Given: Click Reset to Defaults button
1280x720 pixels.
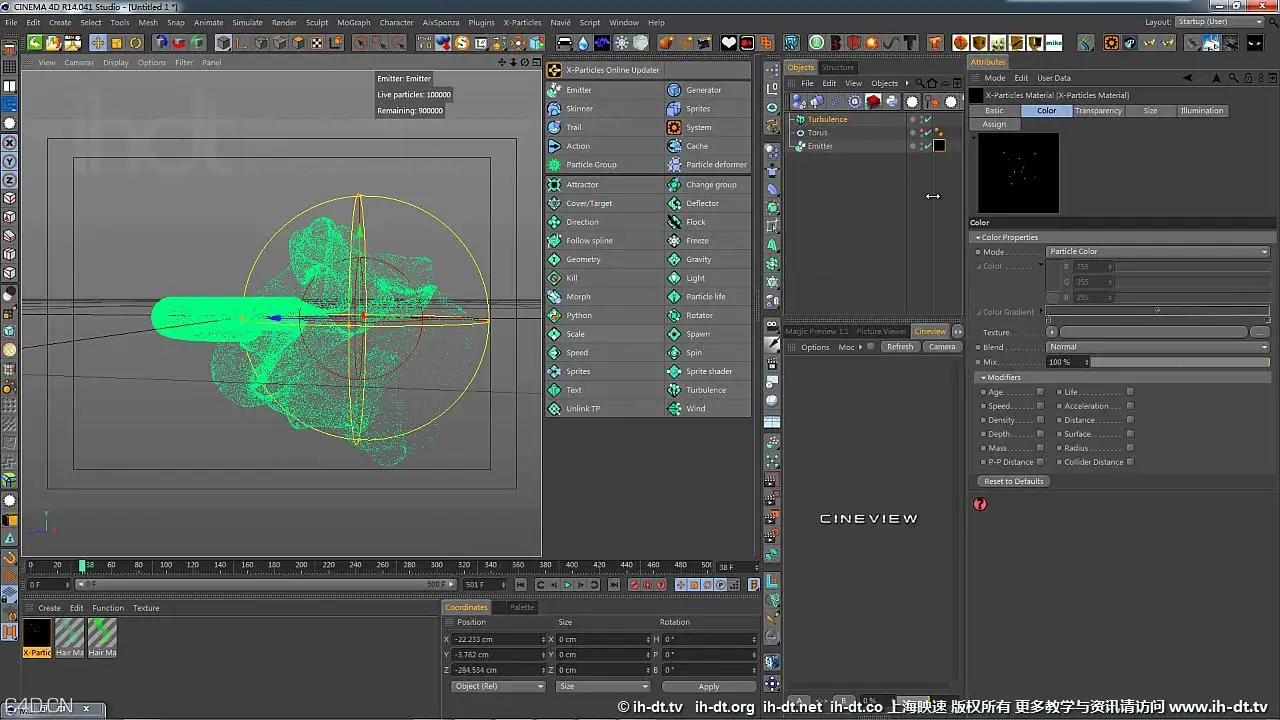Looking at the screenshot, I should [1013, 481].
